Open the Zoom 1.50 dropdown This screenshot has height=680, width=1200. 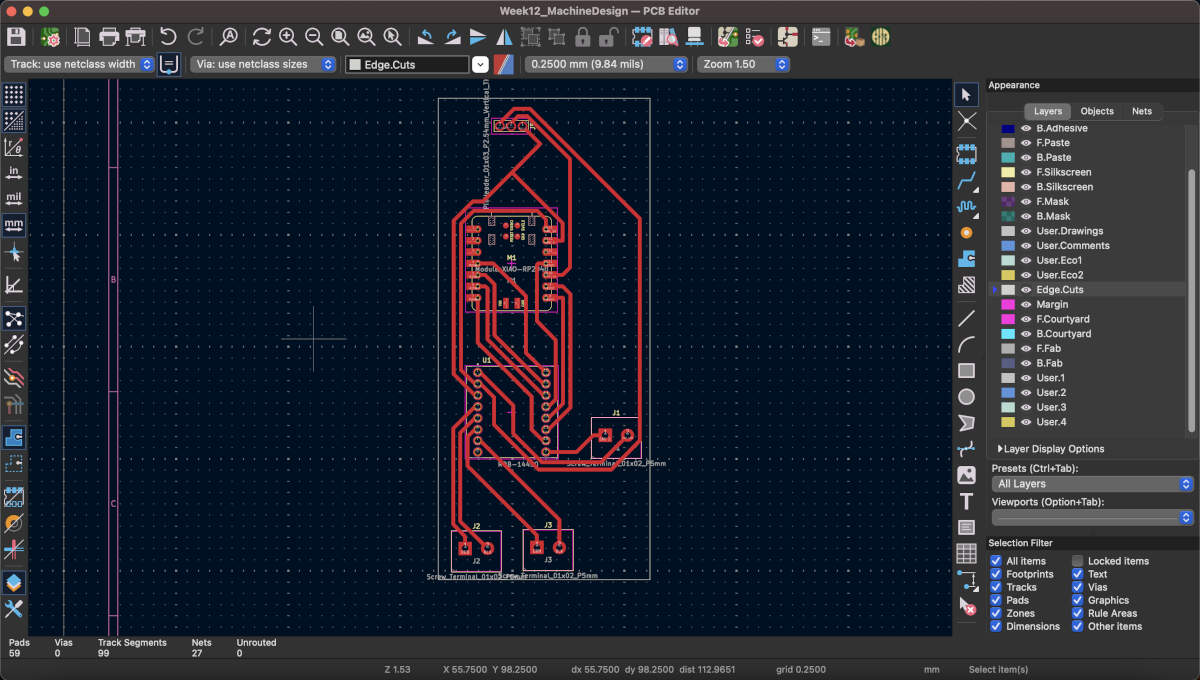click(x=744, y=64)
